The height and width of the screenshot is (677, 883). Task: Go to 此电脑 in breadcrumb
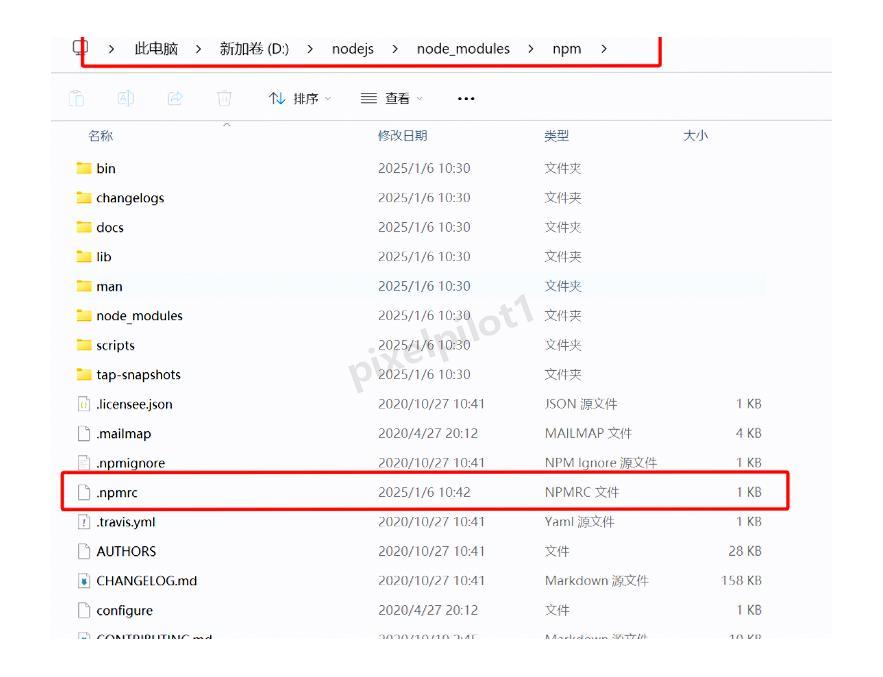click(156, 49)
